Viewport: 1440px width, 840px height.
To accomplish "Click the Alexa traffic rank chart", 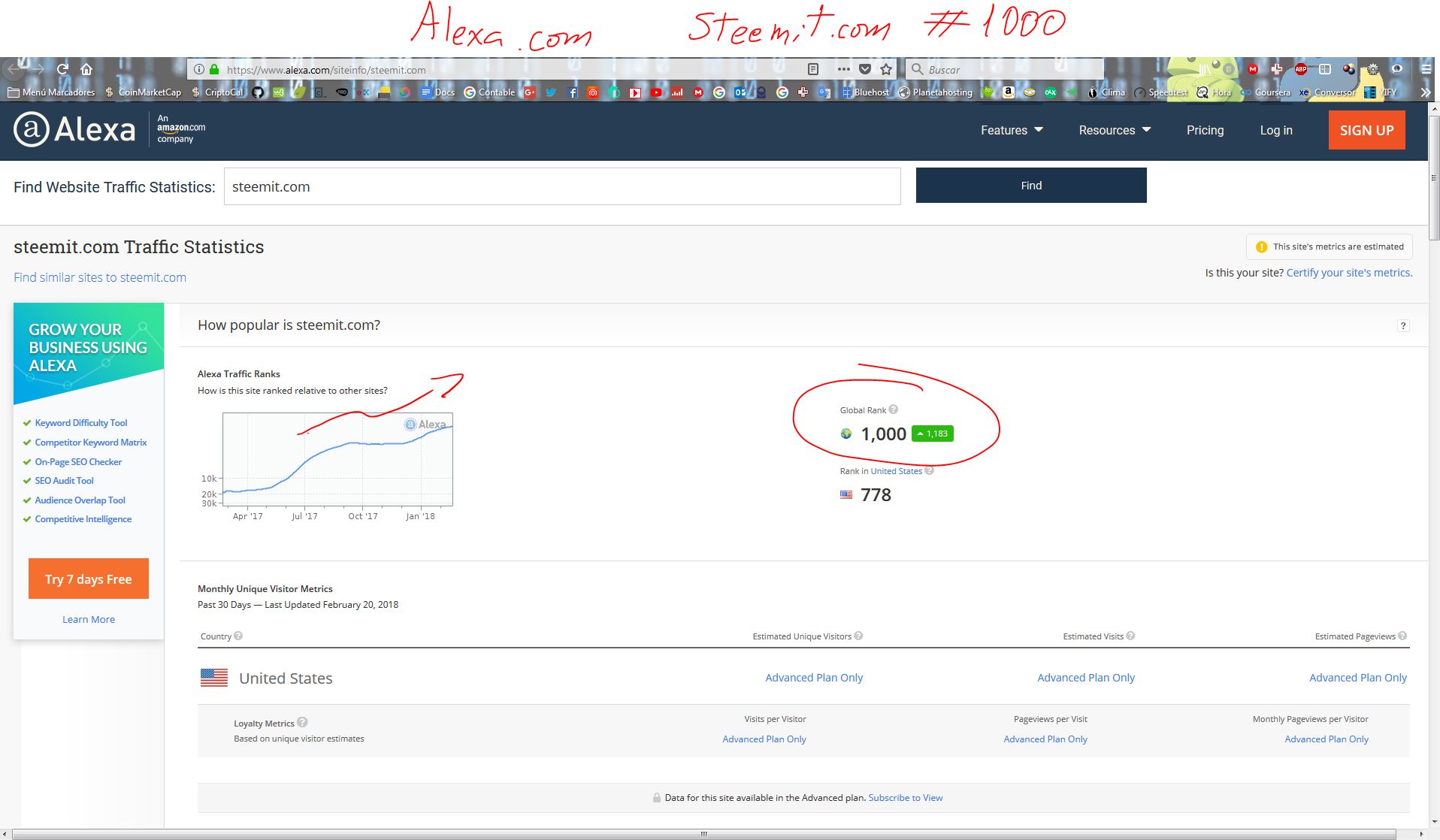I will coord(337,460).
